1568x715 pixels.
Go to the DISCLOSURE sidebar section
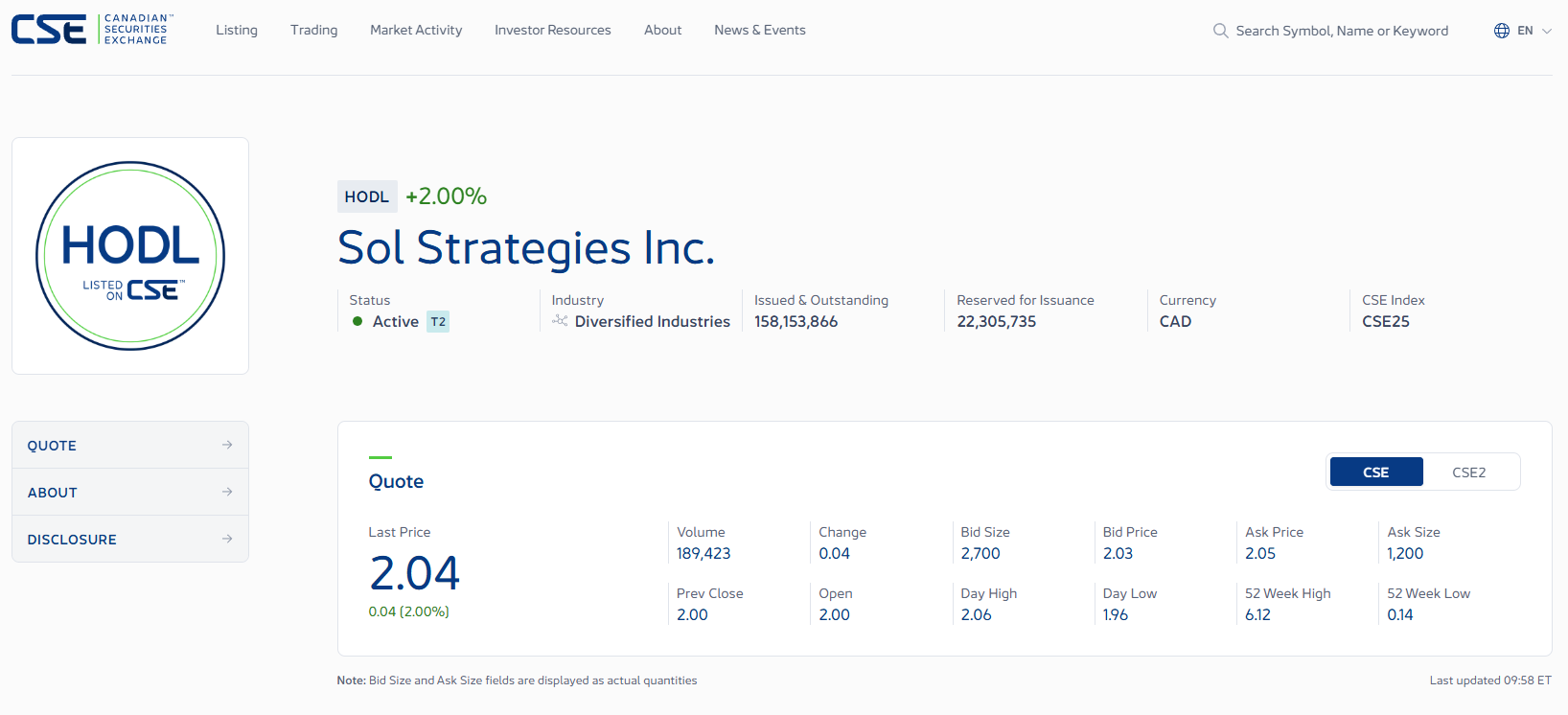(130, 539)
